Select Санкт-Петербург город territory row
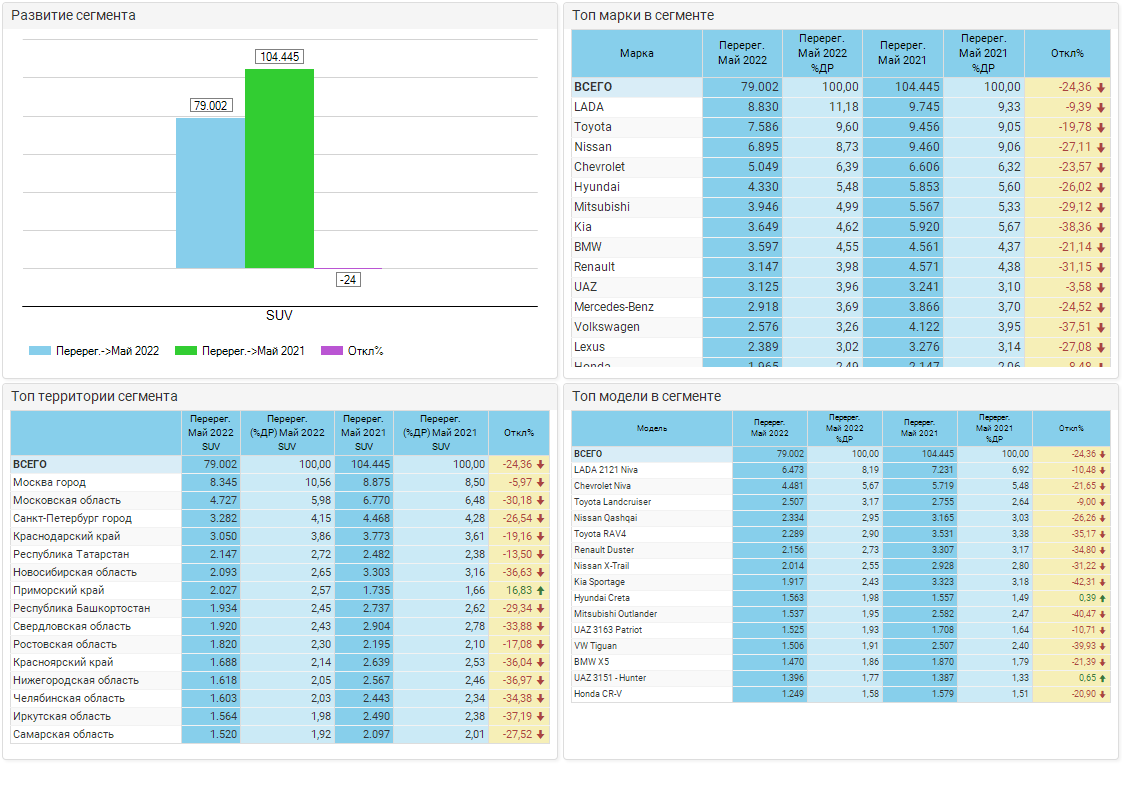 [x=72, y=519]
